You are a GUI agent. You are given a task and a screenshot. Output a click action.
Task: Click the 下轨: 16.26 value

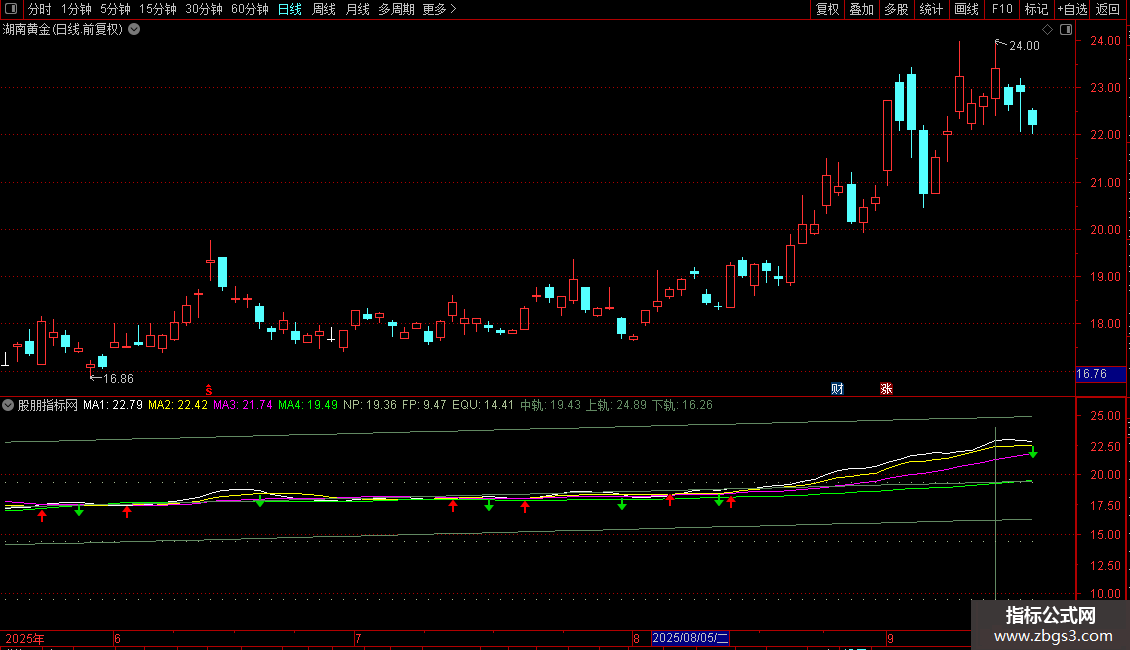click(x=682, y=405)
